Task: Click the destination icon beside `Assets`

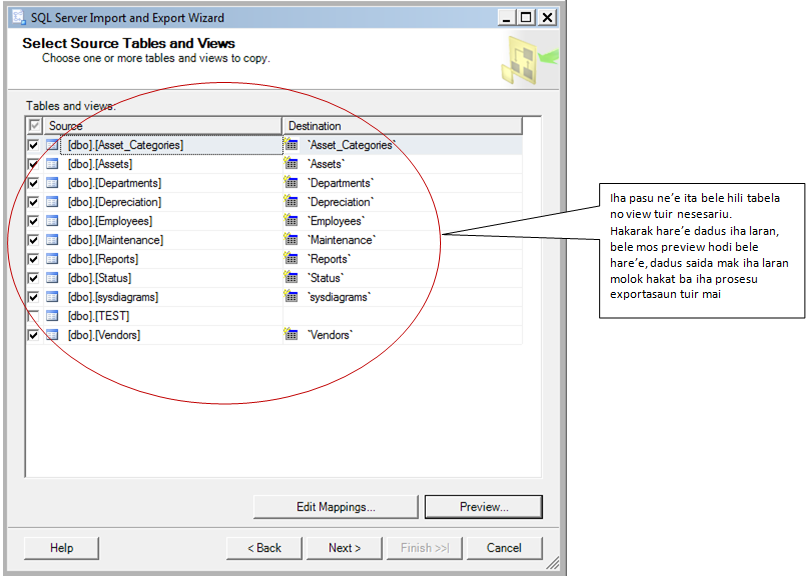Action: pos(291,164)
